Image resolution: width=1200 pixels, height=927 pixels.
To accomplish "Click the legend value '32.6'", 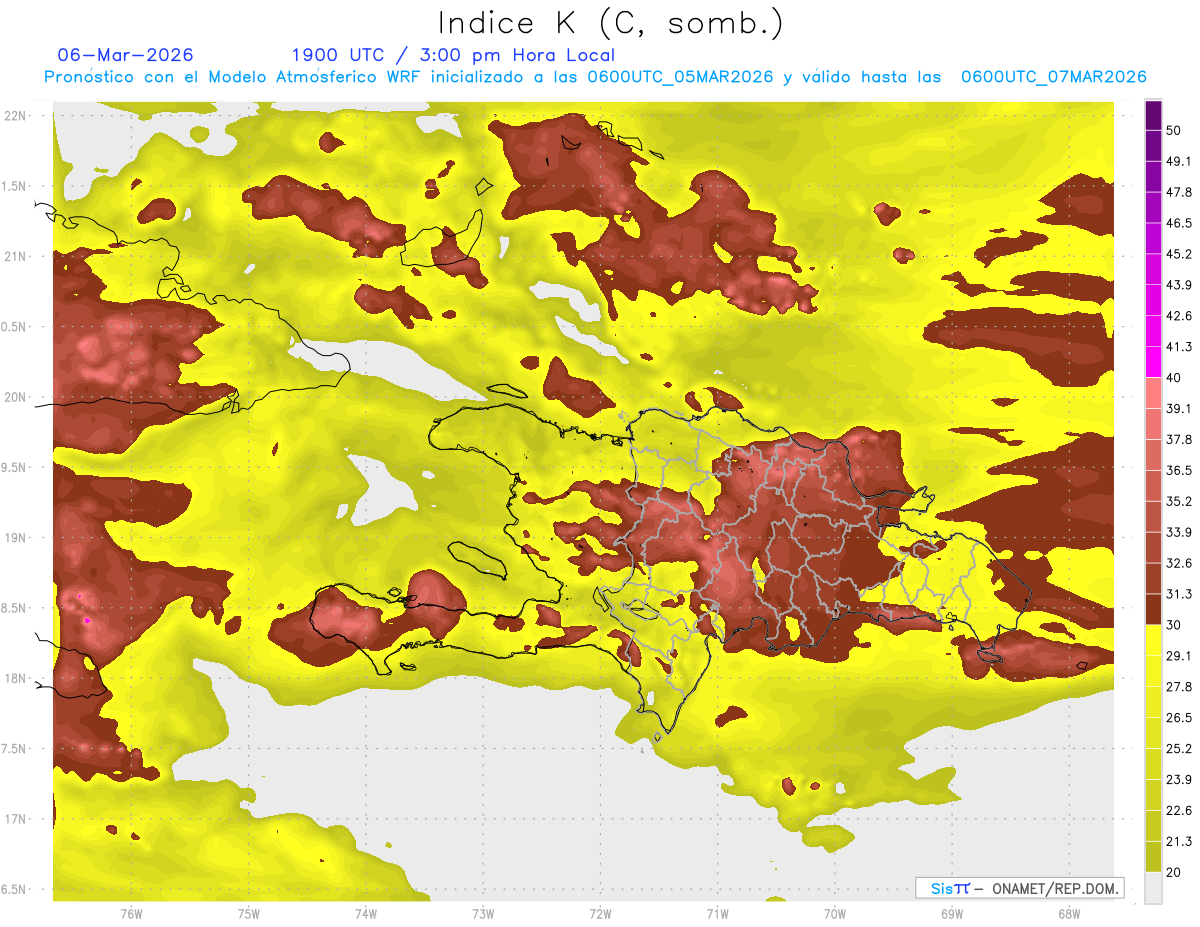I will coord(1178,563).
